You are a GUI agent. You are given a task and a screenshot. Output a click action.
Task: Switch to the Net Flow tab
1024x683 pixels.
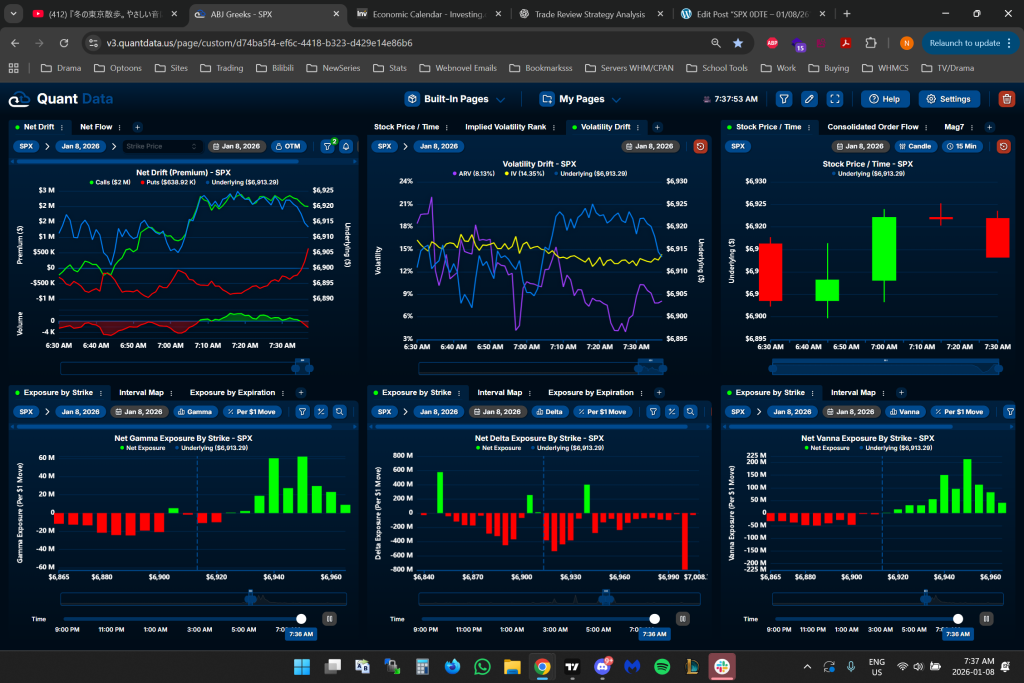(x=96, y=127)
